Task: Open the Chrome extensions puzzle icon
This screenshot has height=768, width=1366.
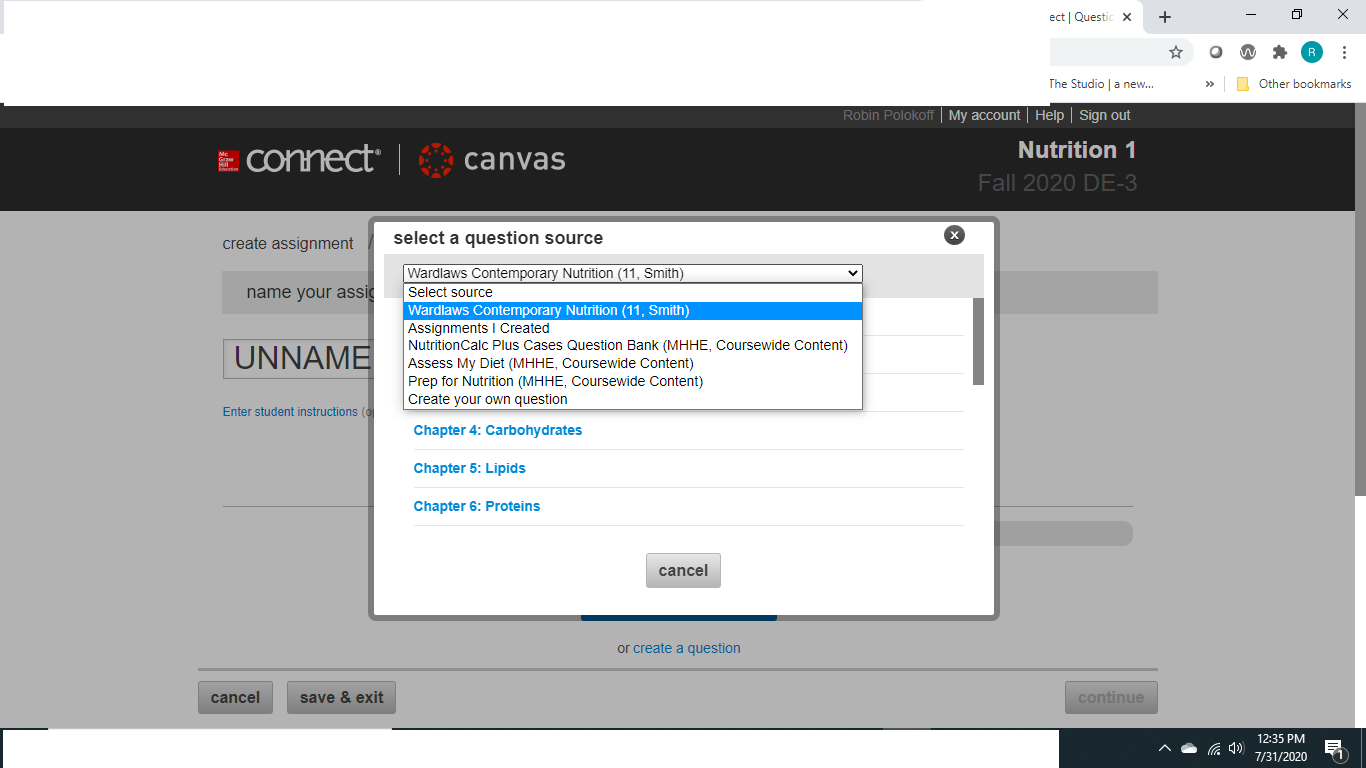Action: 1279,52
